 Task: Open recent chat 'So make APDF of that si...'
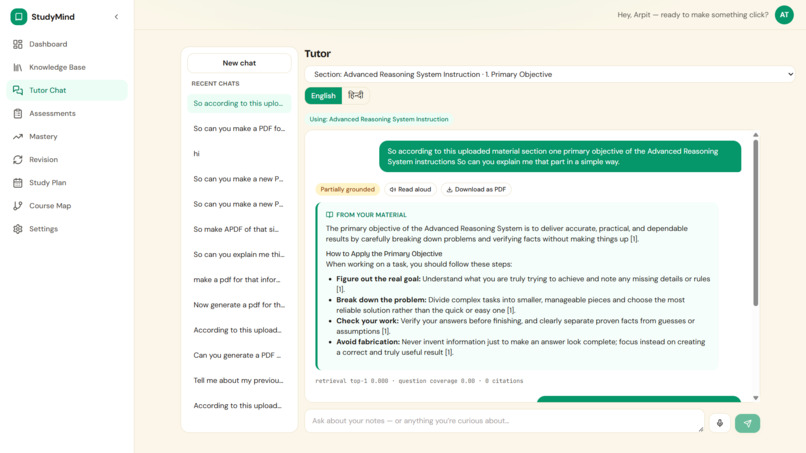[239, 229]
